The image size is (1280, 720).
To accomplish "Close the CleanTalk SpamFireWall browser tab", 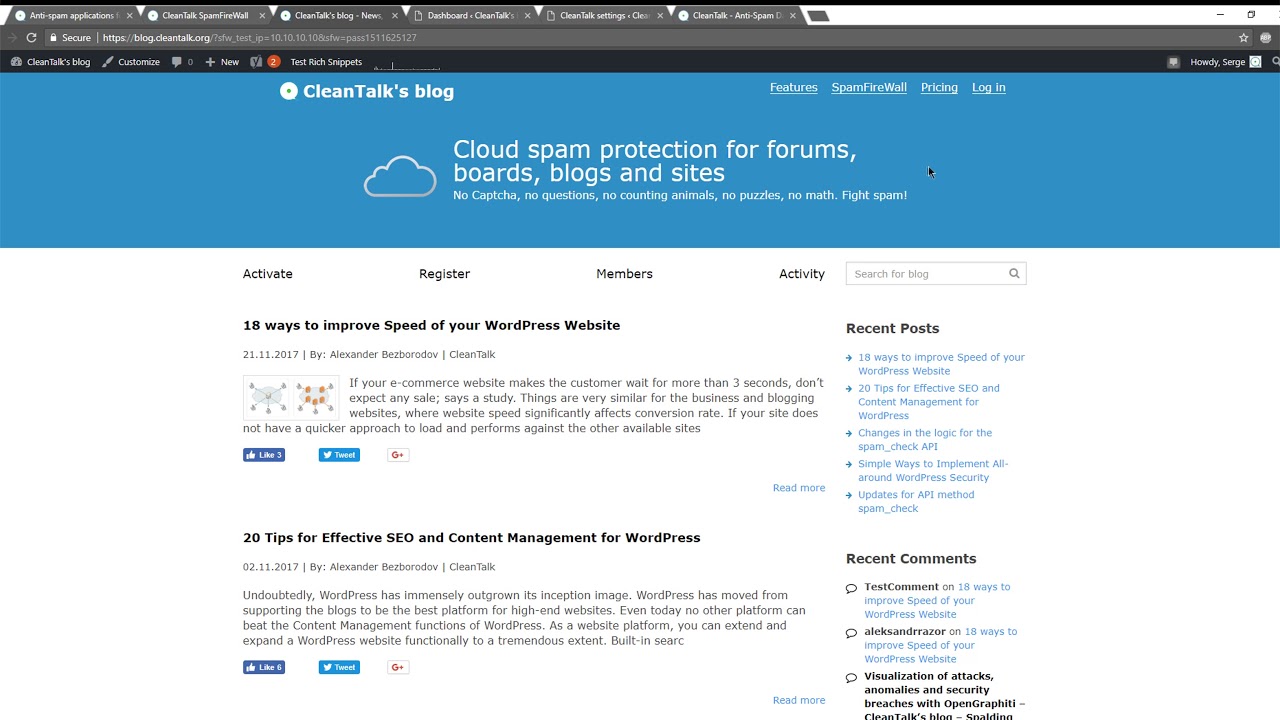I will coord(261,15).
